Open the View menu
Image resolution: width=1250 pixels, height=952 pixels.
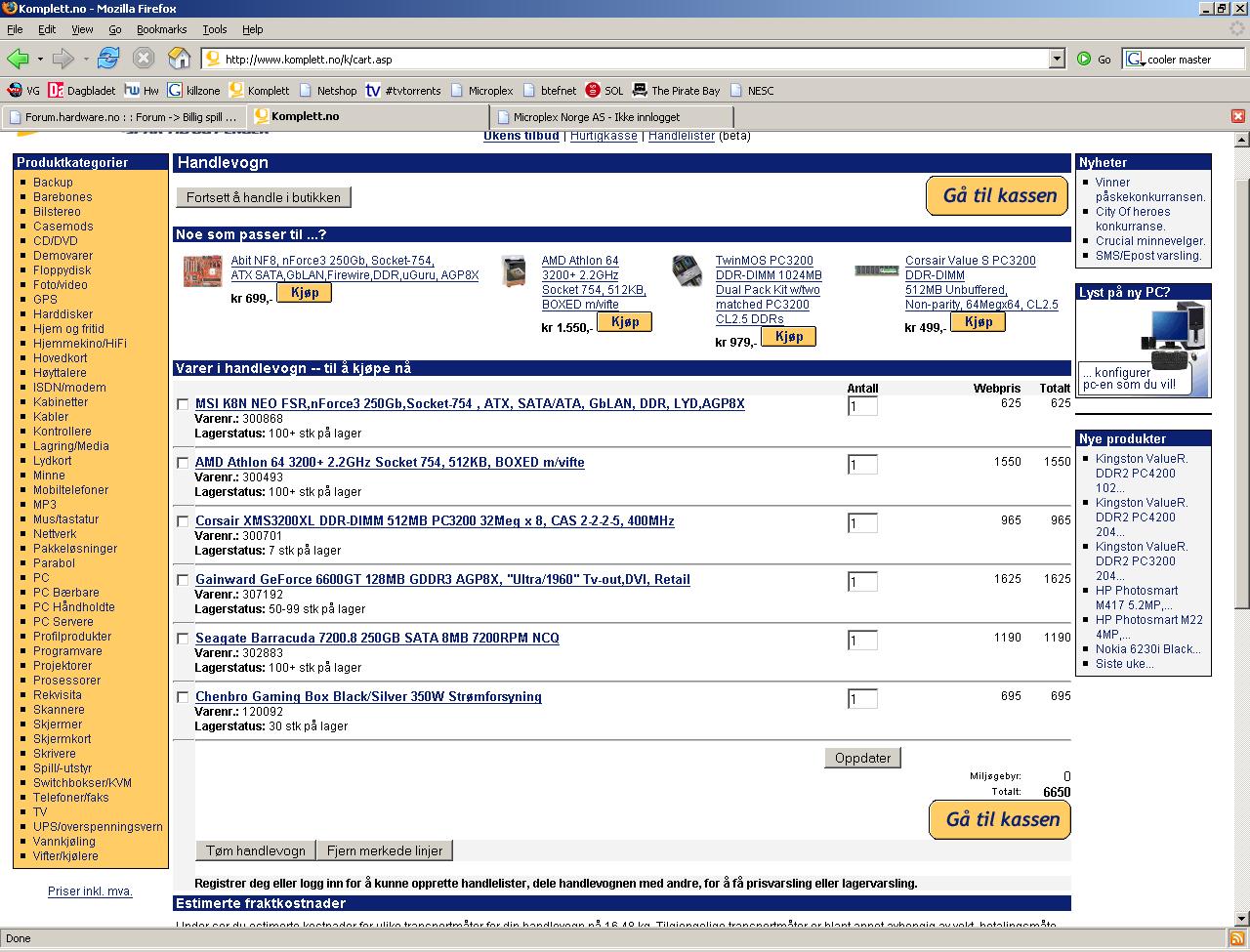(x=82, y=30)
